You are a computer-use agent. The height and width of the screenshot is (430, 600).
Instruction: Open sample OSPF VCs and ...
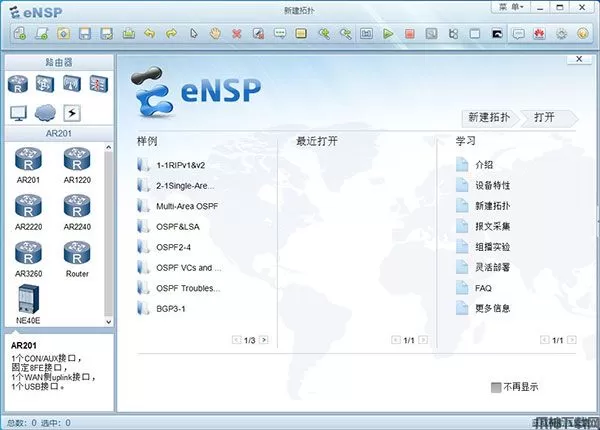pyautogui.click(x=179, y=268)
